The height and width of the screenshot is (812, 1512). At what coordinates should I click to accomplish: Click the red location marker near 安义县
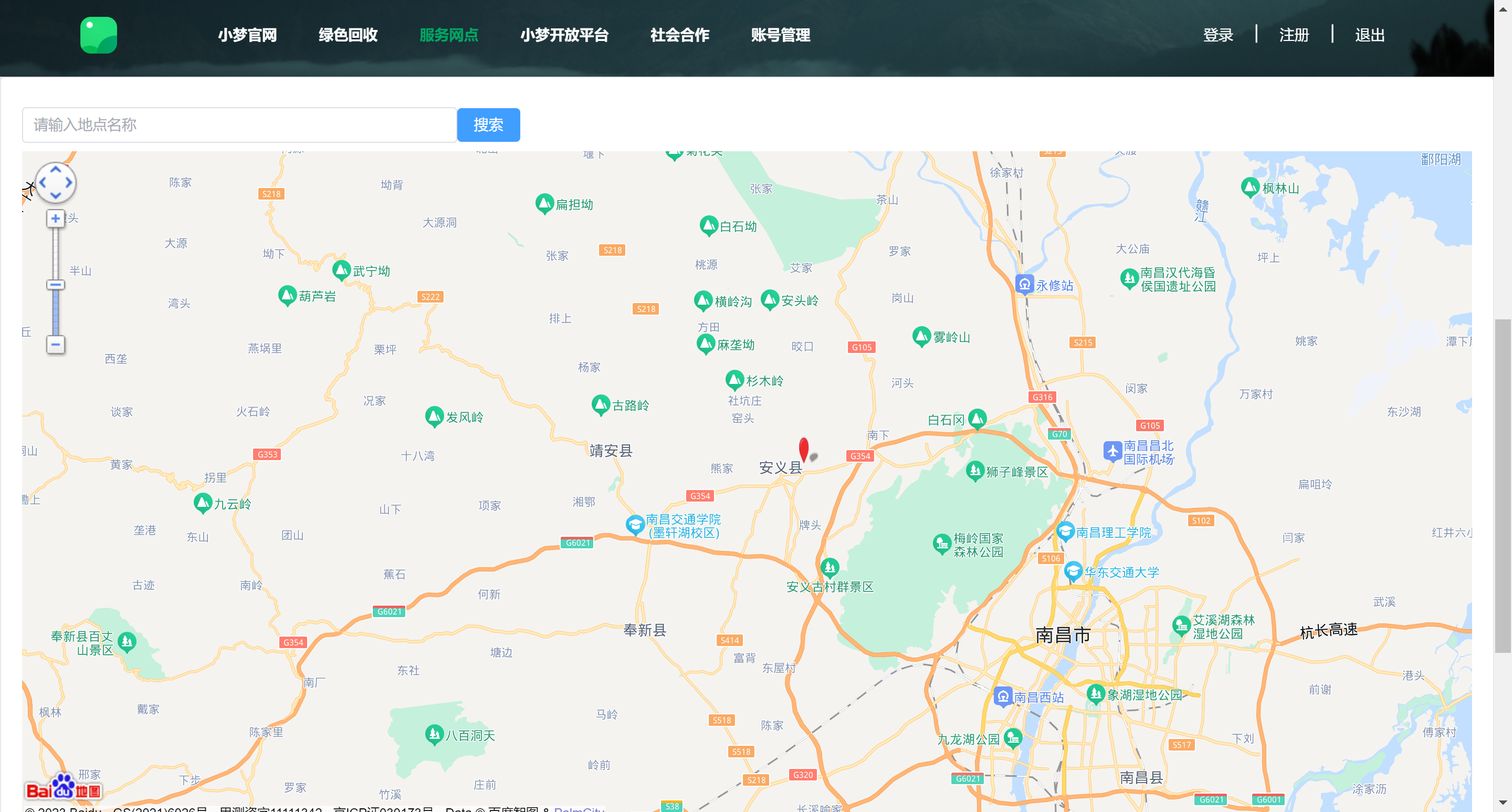click(x=804, y=449)
